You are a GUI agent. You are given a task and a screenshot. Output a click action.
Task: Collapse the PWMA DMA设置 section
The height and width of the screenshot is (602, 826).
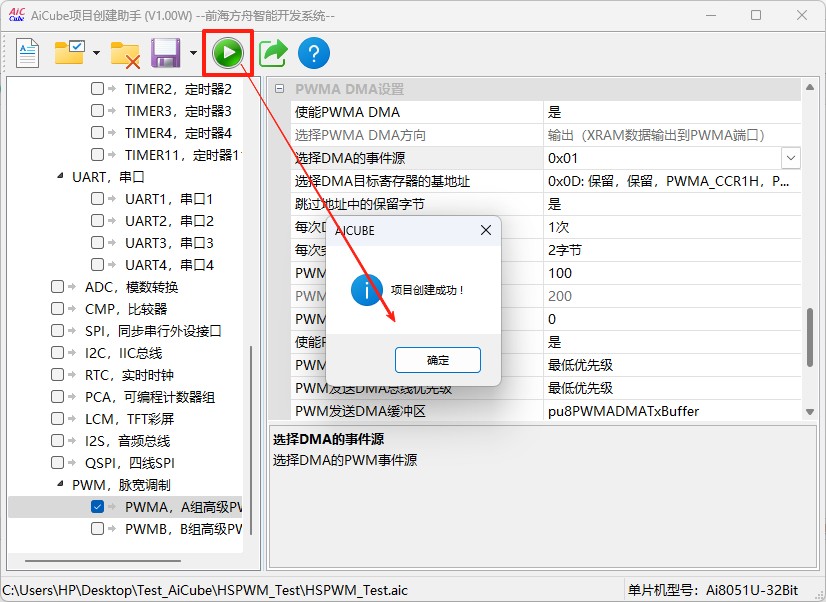pyautogui.click(x=280, y=88)
